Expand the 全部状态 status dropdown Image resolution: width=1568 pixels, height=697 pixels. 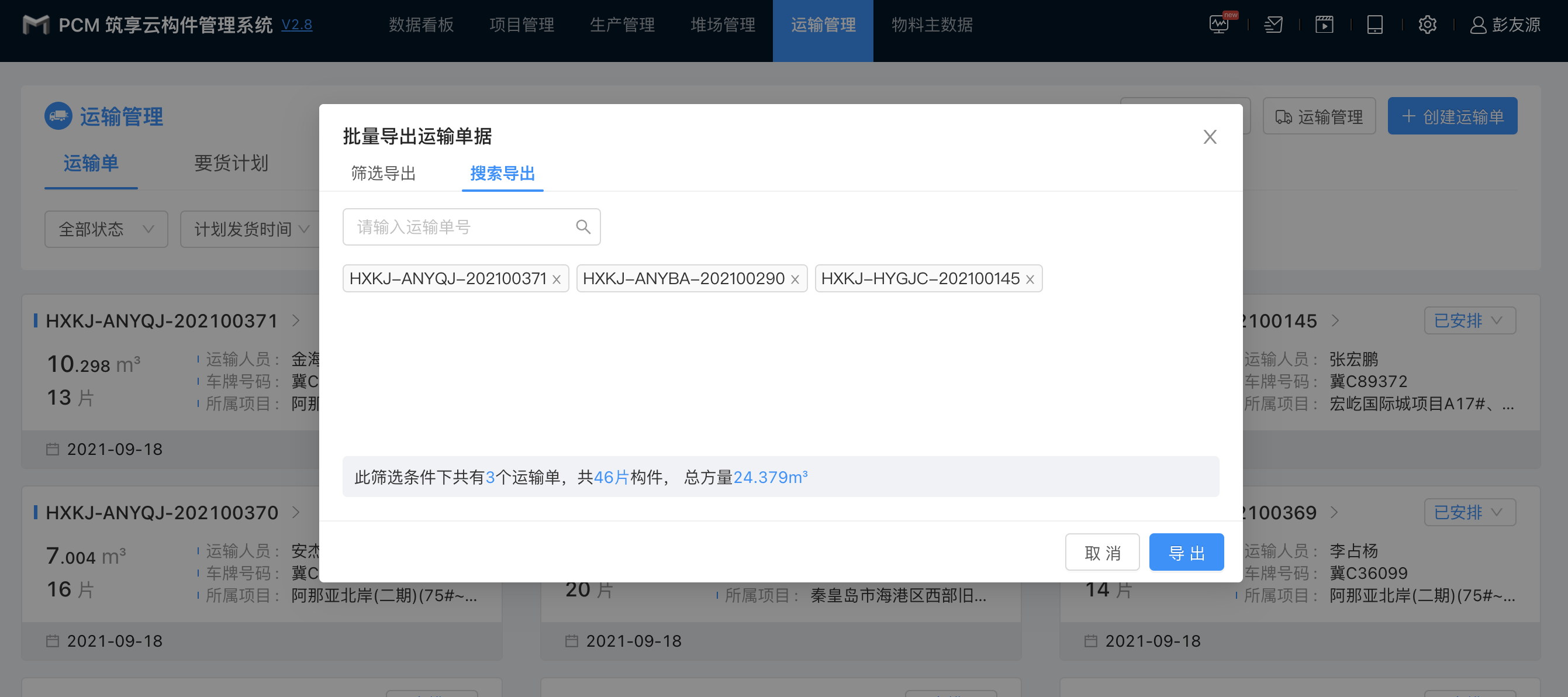(x=106, y=229)
